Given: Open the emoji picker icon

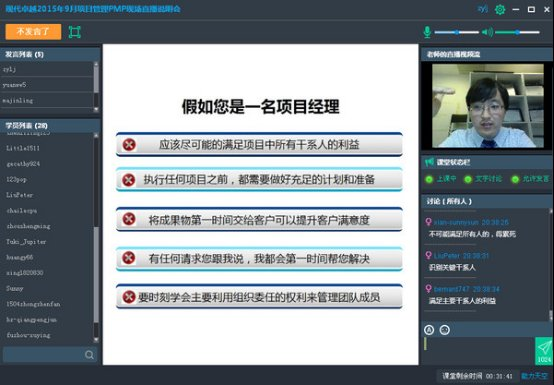Looking at the screenshot, I should [444, 330].
